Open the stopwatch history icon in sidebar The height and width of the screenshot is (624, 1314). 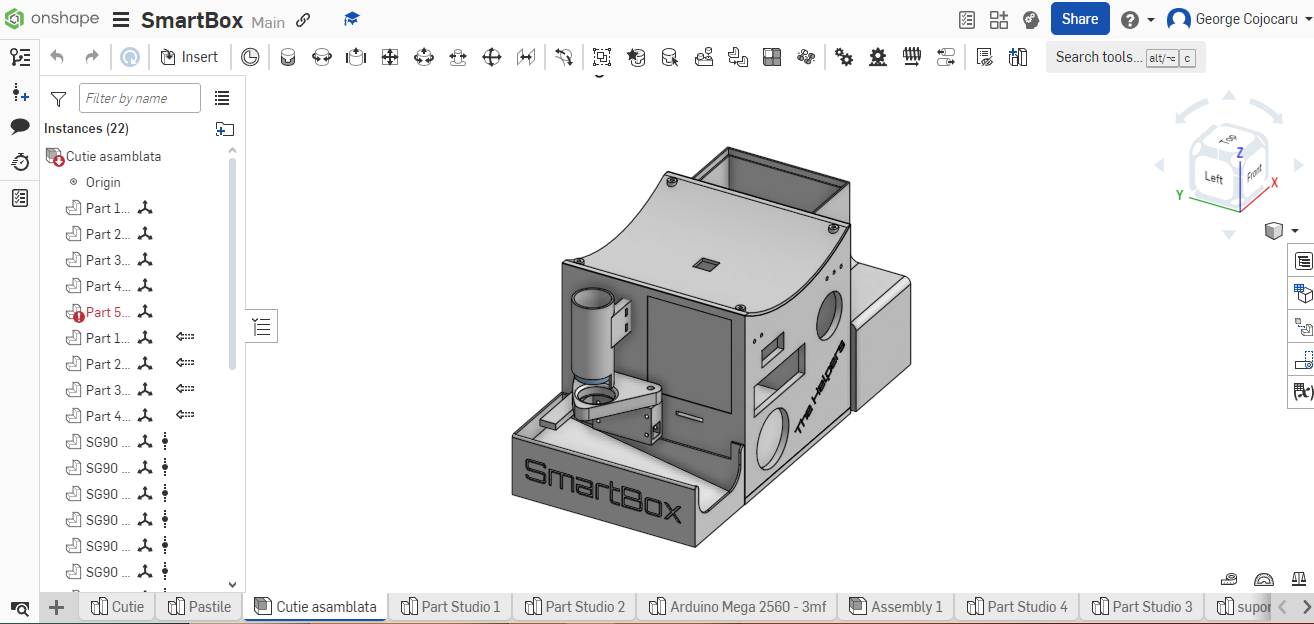(x=20, y=162)
